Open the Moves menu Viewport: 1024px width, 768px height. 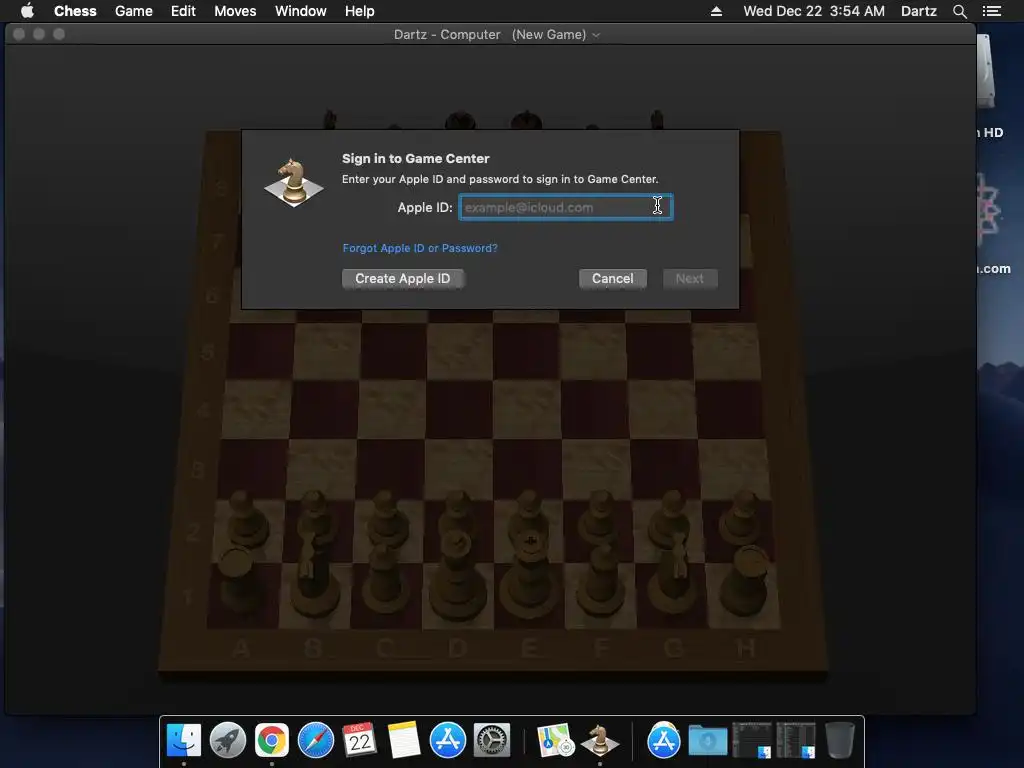pyautogui.click(x=235, y=11)
